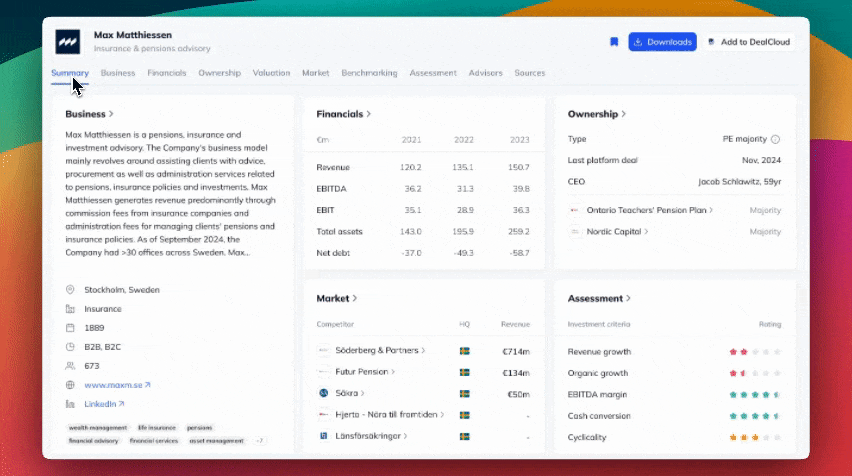Open the www.maxm.se website link
Viewport: 852px width, 476px height.
click(117, 385)
